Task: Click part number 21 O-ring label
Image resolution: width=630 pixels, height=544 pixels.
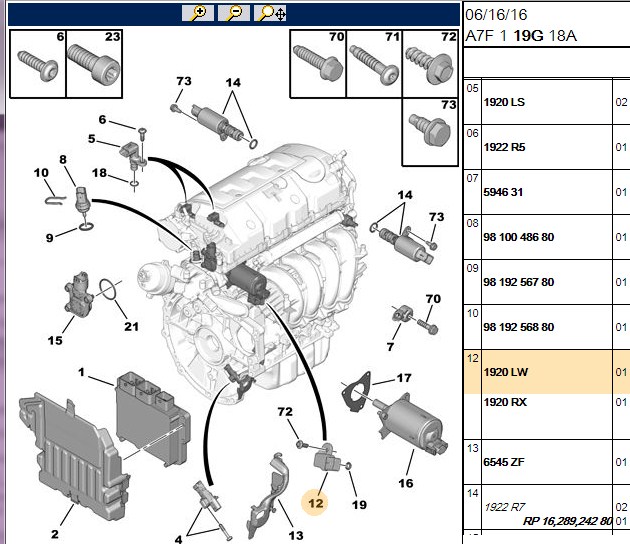Action: [131, 326]
